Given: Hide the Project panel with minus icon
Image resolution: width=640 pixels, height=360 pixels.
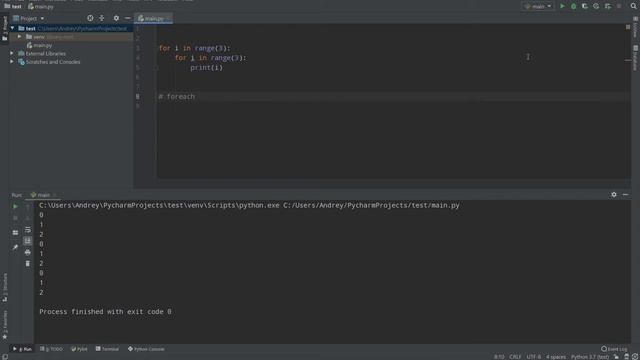Looking at the screenshot, I should [x=127, y=18].
